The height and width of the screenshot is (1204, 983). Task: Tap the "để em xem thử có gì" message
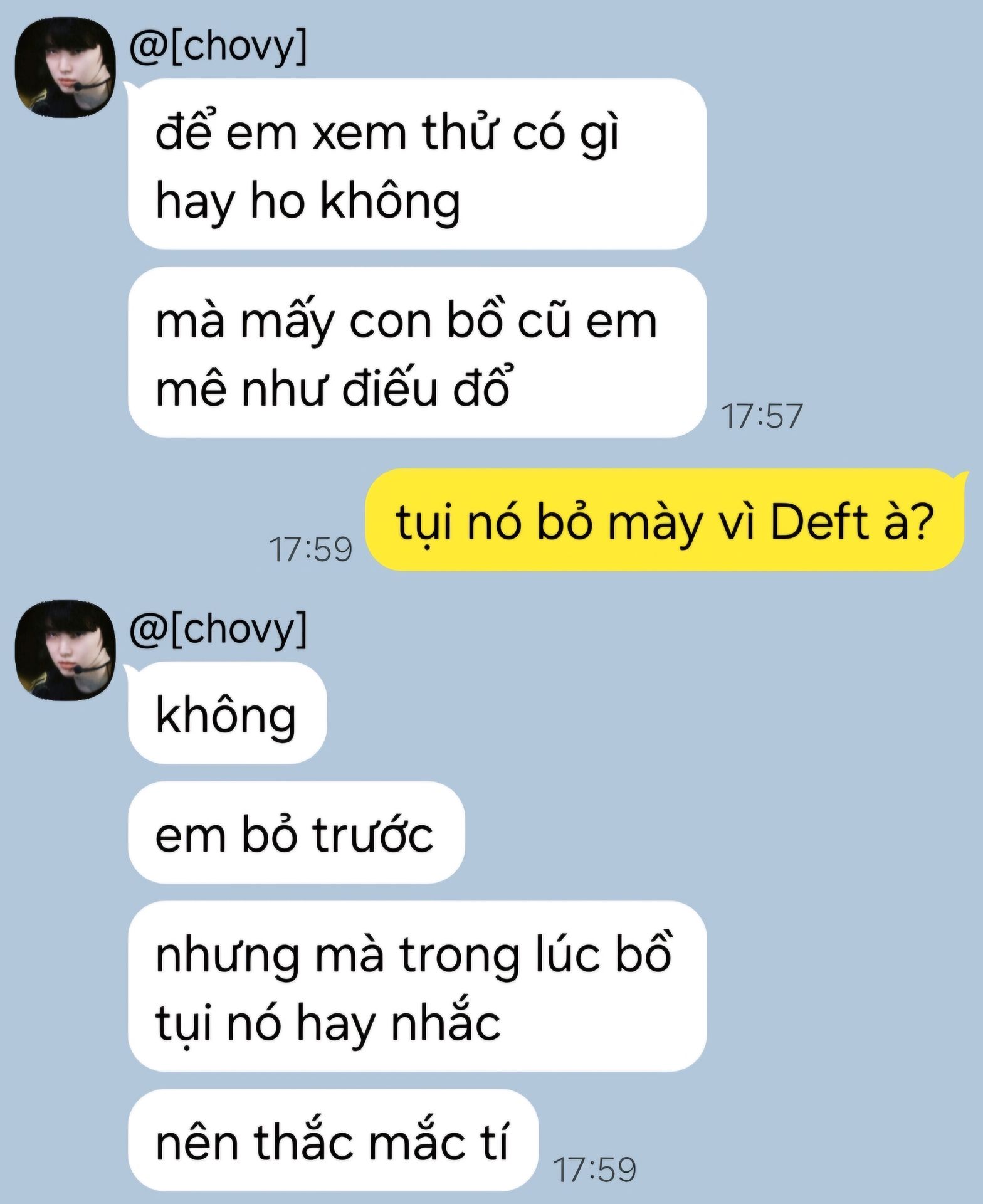pos(418,164)
